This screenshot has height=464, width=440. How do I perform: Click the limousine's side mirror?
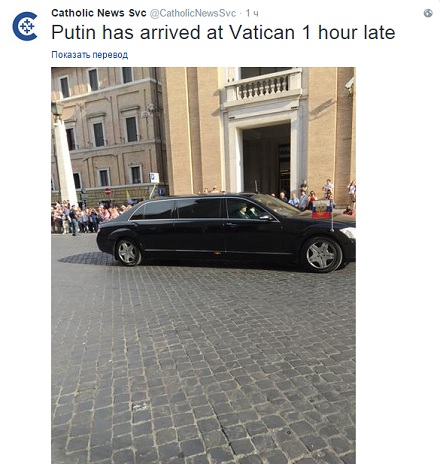click(266, 218)
